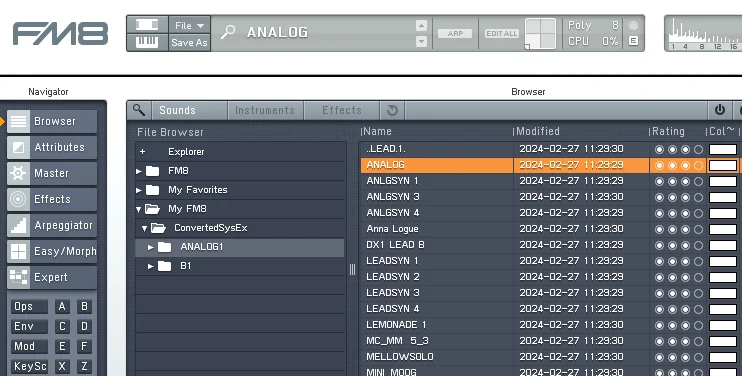Click the plus icon beside Explorer
Image resolution: width=742 pixels, height=376 pixels.
click(x=142, y=152)
